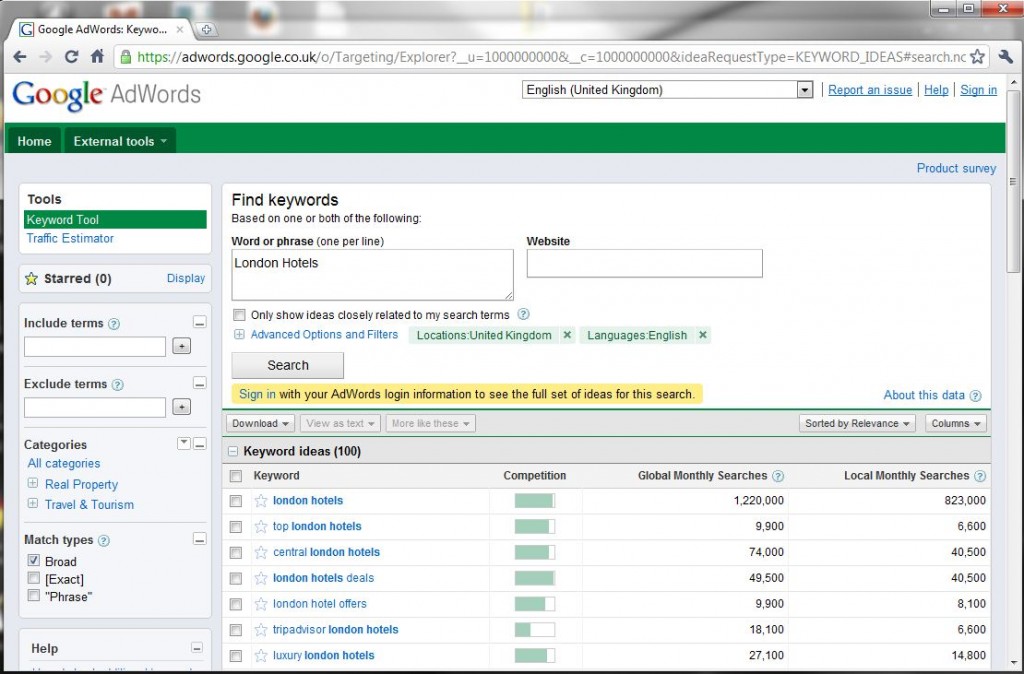Check the "Phrase" match type
This screenshot has height=674, width=1024.
tap(33, 595)
